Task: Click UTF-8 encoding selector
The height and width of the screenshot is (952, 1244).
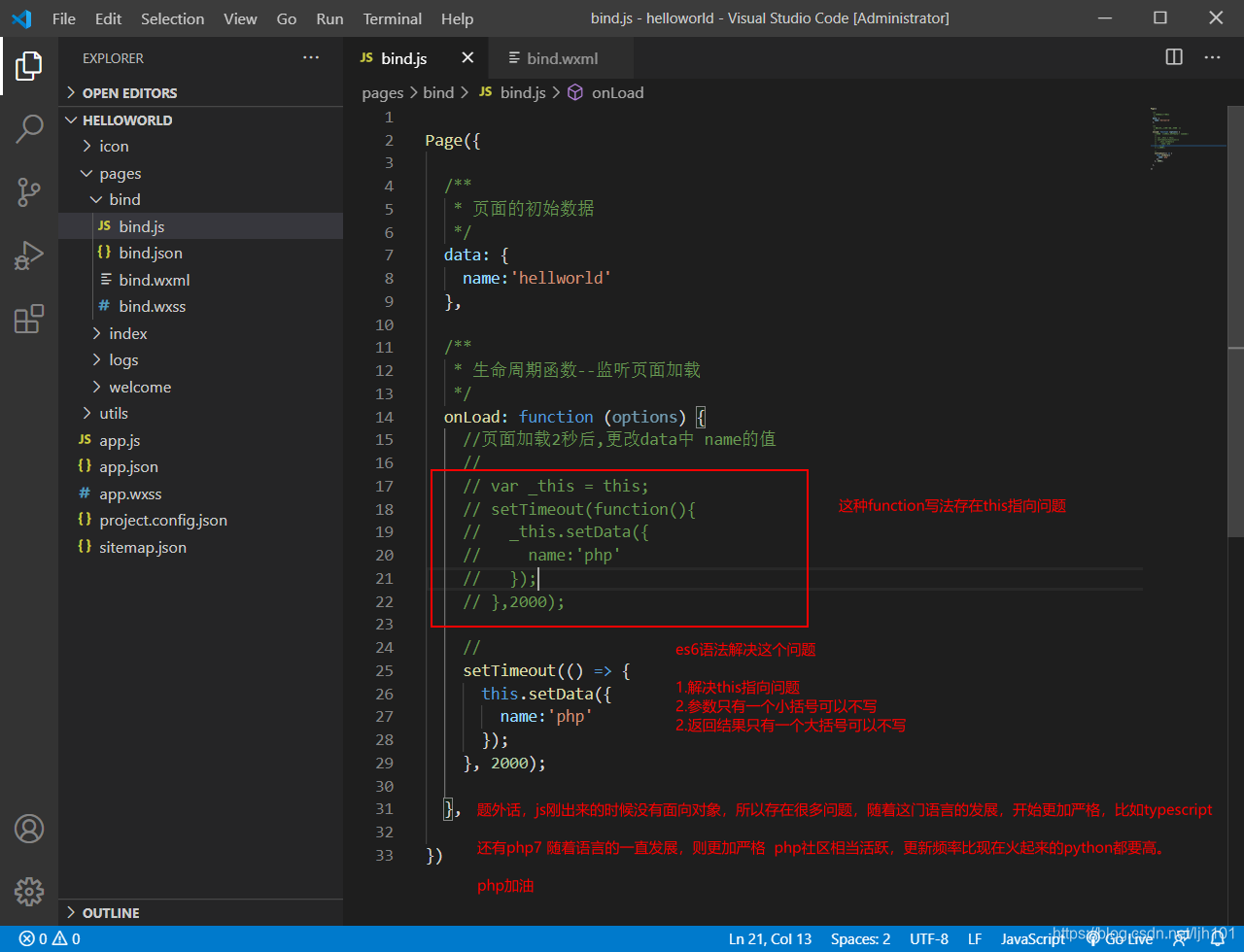Action: (x=929, y=938)
